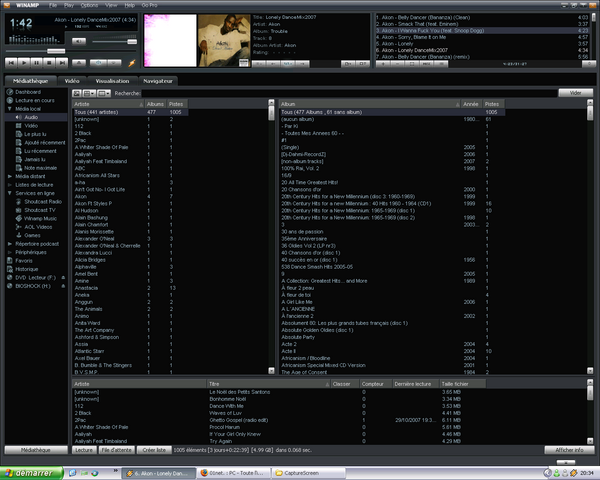Image resolution: width=600 pixels, height=480 pixels.
Task: Switch to the Visualisation tab
Action: pyautogui.click(x=112, y=81)
